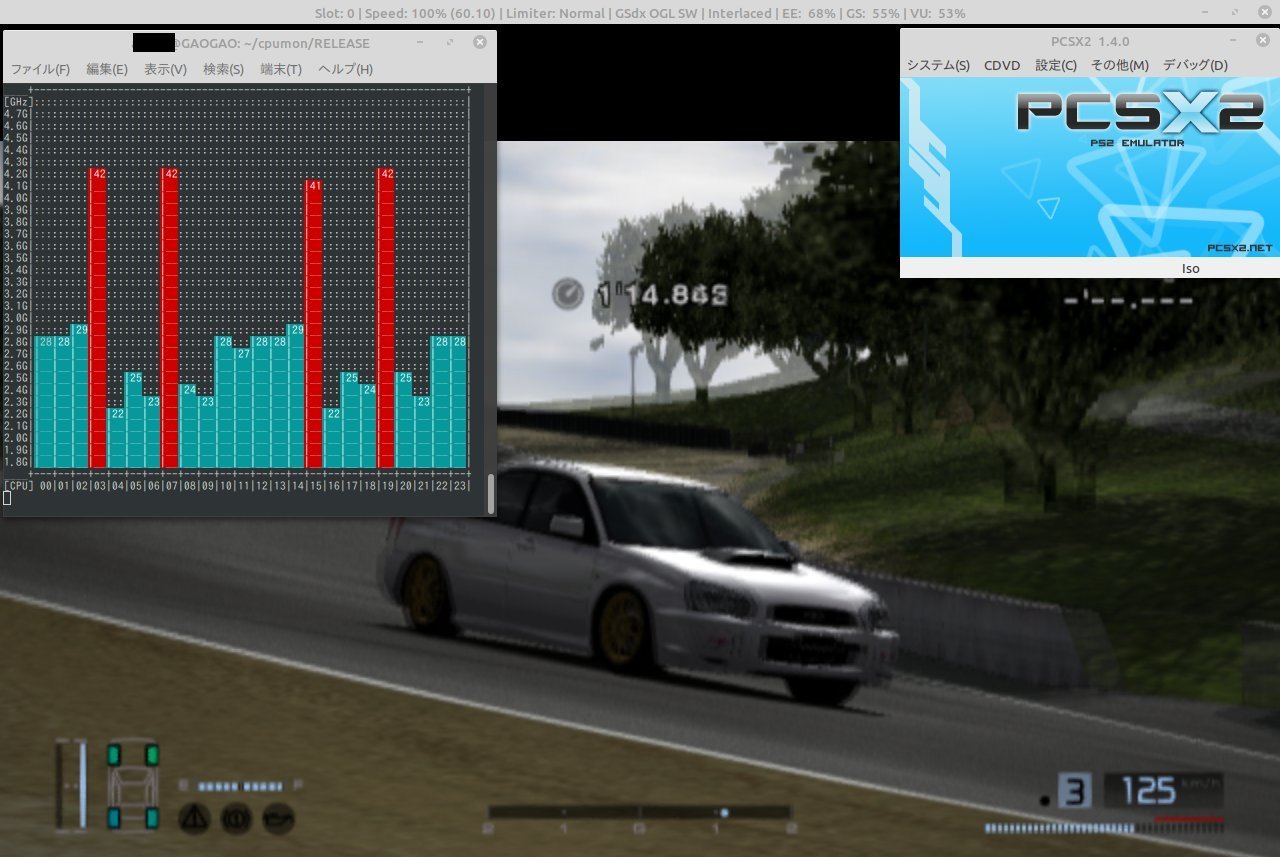The image size is (1280, 857).
Task: Open the ヘルプ(H) menu in terminal
Action: click(x=345, y=69)
